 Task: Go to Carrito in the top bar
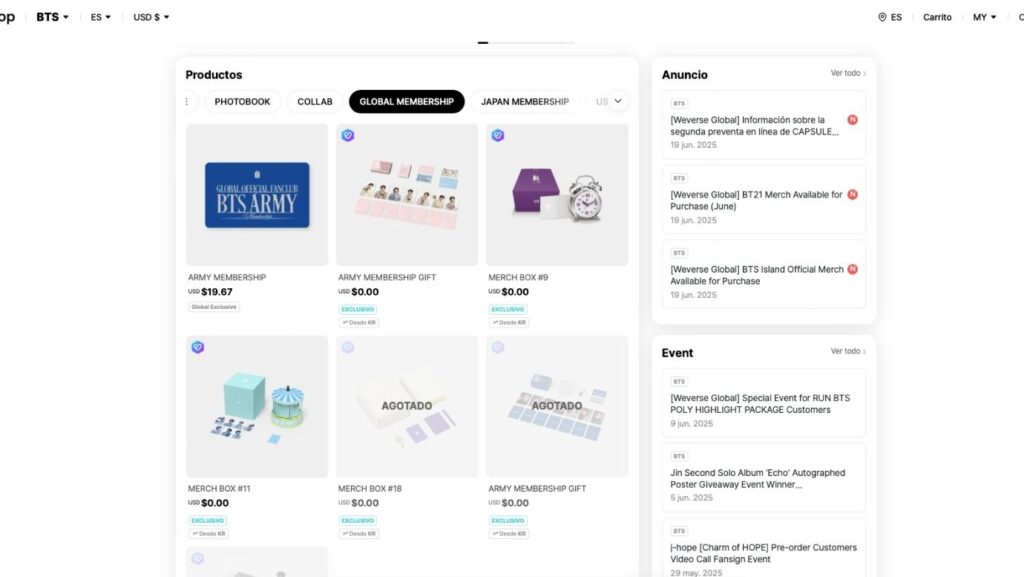click(x=937, y=17)
